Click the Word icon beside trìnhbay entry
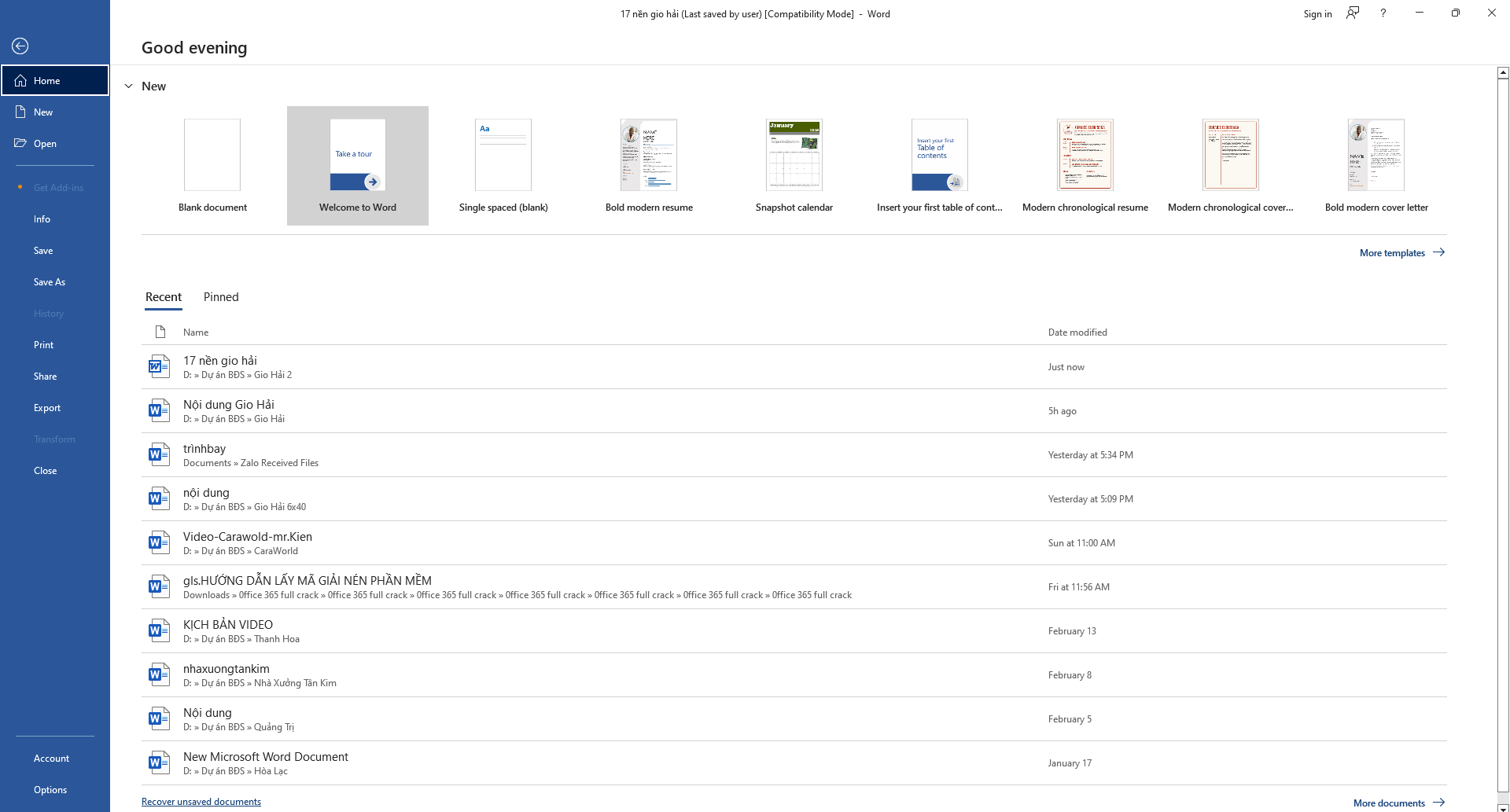The image size is (1510, 812). click(x=159, y=454)
